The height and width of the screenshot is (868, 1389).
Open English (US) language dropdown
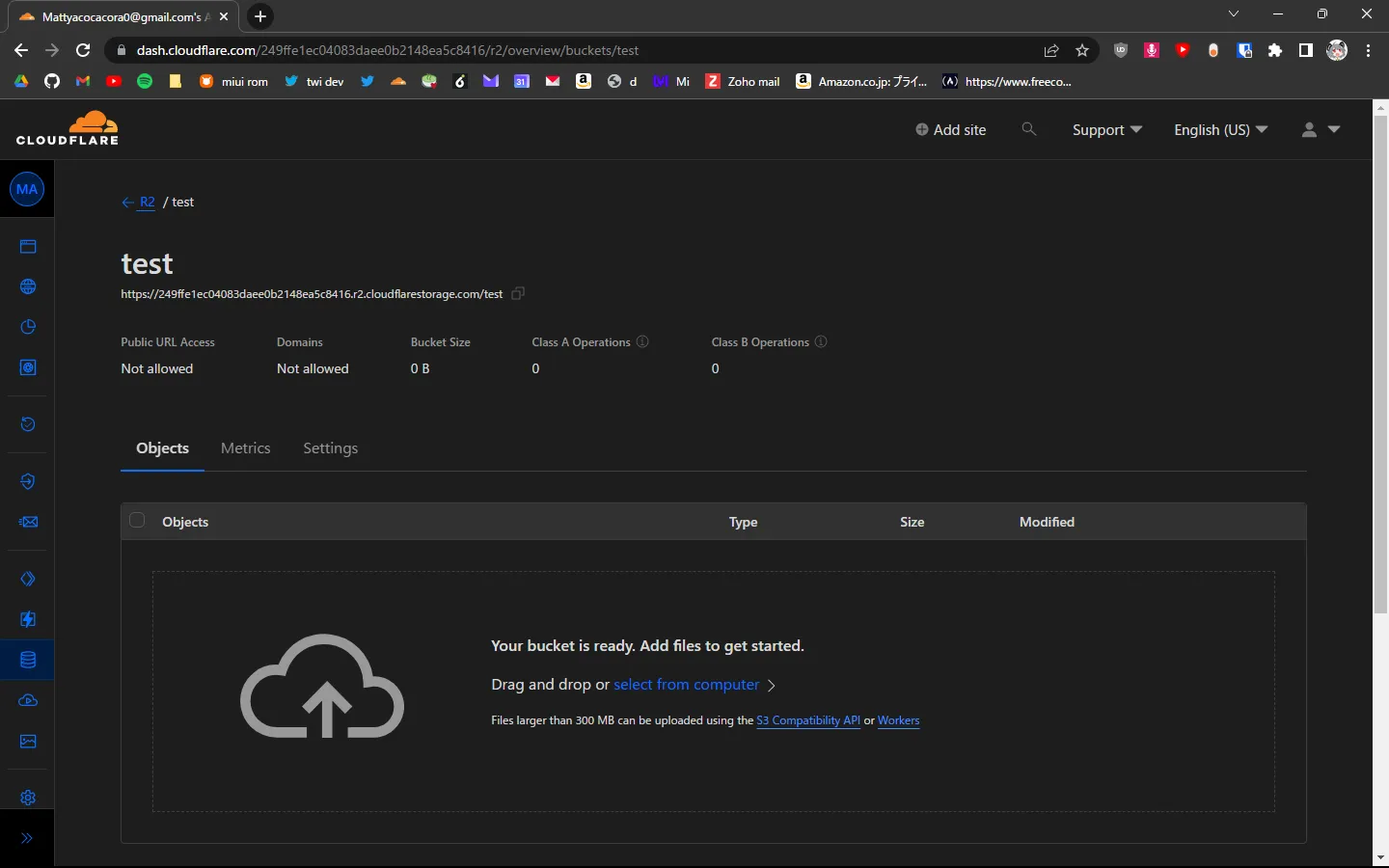[1221, 129]
